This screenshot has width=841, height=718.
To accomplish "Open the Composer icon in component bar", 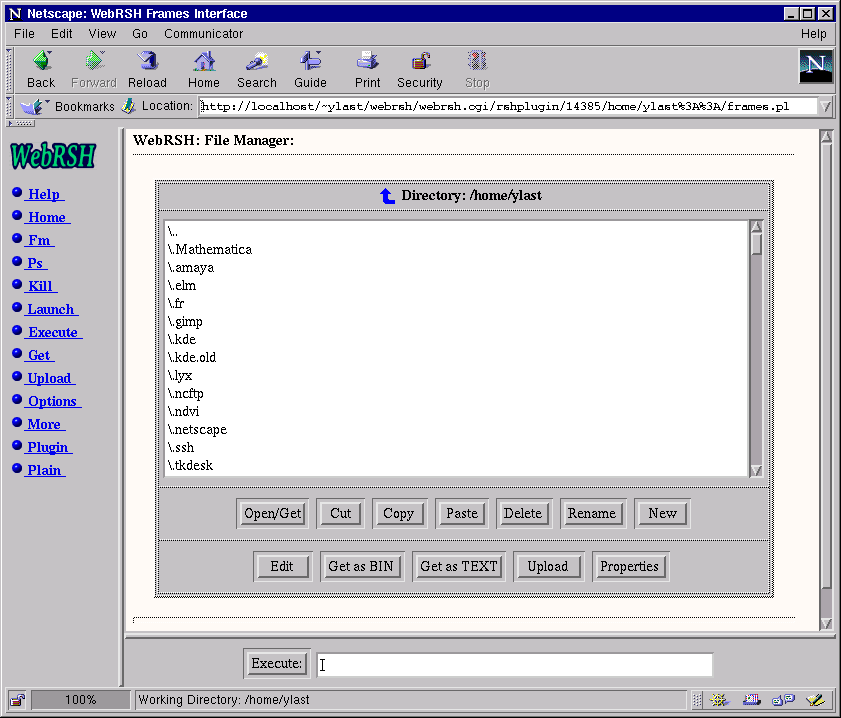I will tap(815, 700).
